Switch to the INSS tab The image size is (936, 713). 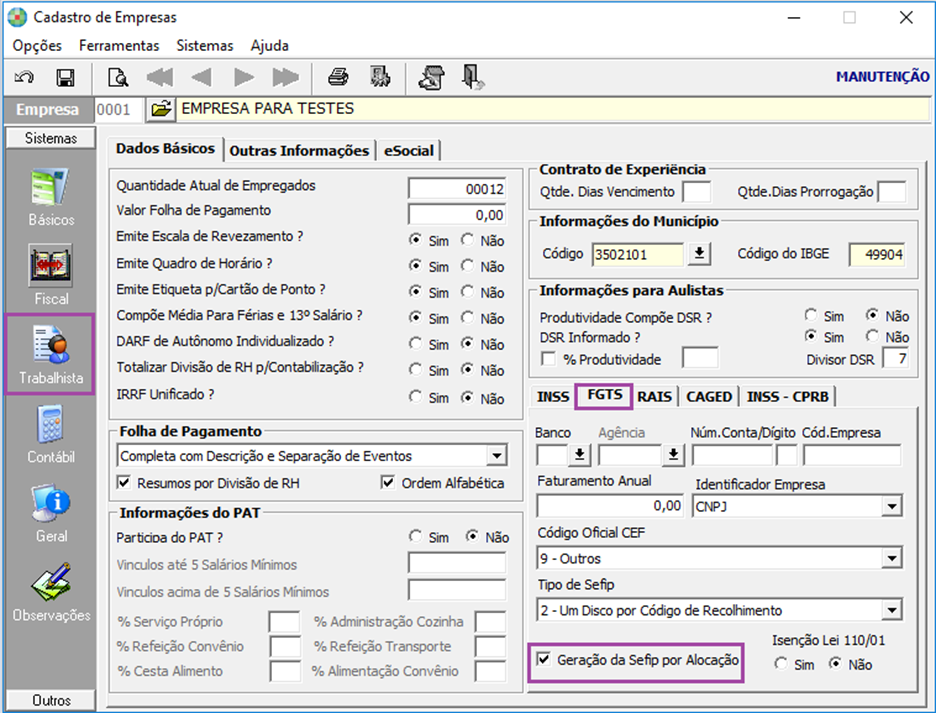[x=553, y=397]
